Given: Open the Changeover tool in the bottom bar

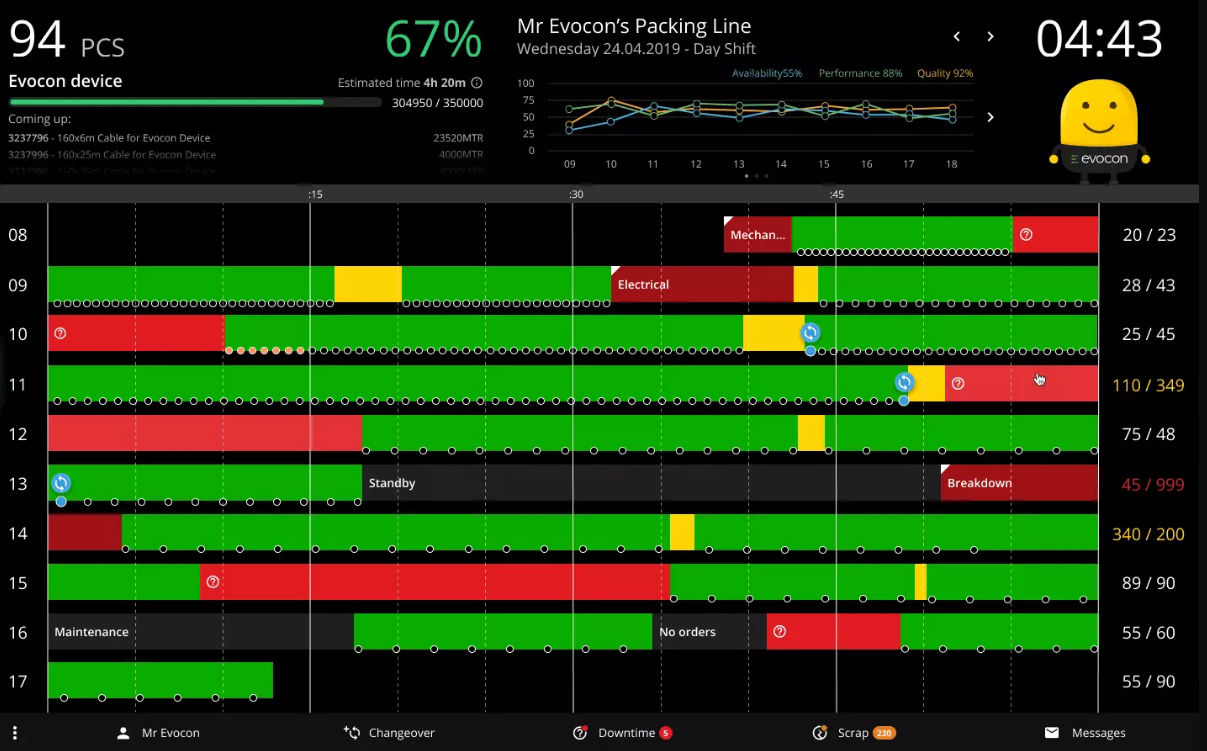Looking at the screenshot, I should 389,732.
